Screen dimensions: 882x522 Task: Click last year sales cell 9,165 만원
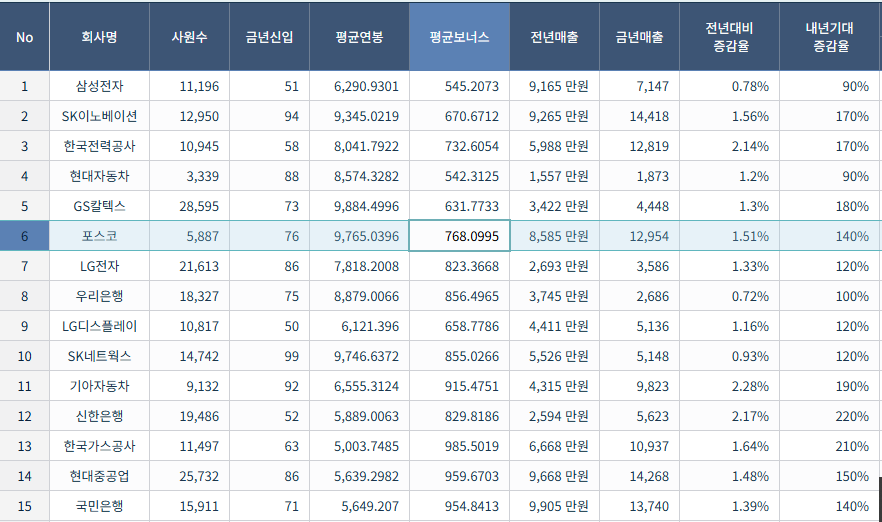coord(555,86)
